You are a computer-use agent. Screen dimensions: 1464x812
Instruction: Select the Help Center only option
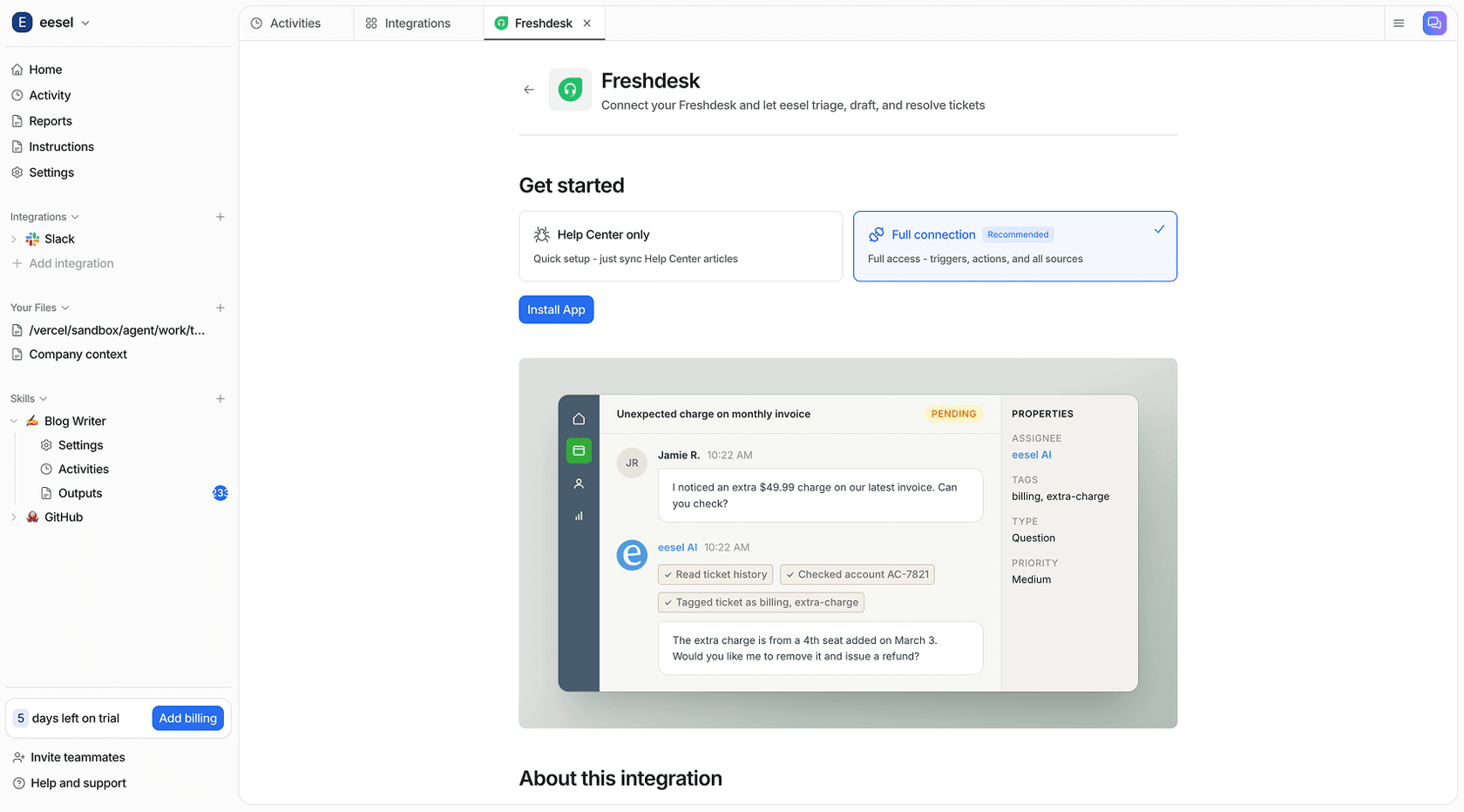point(681,246)
